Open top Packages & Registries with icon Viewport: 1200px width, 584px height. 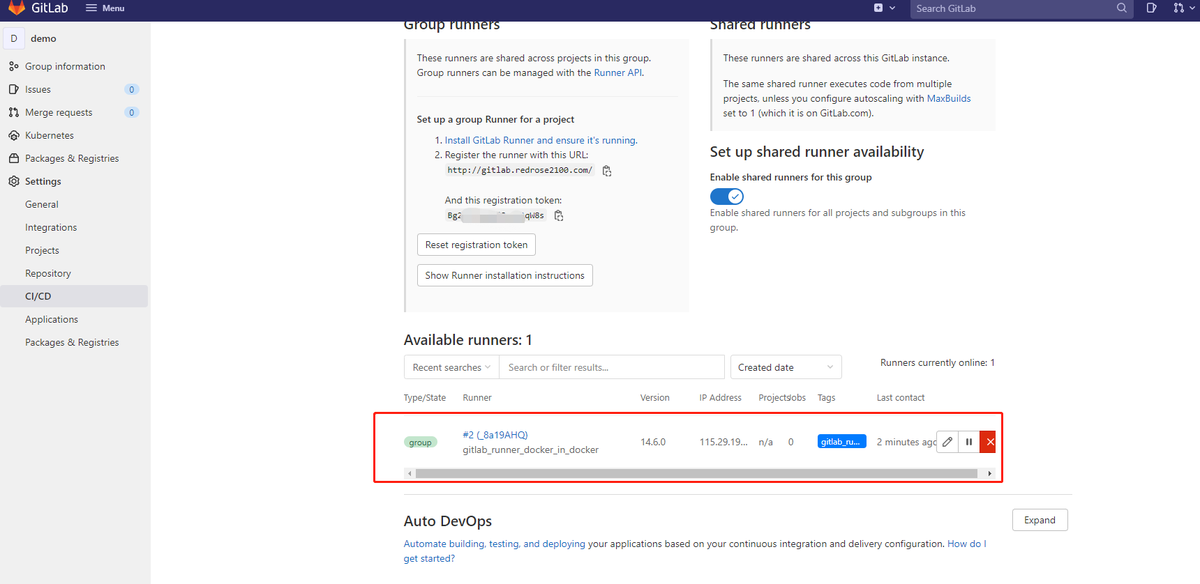[x=72, y=158]
